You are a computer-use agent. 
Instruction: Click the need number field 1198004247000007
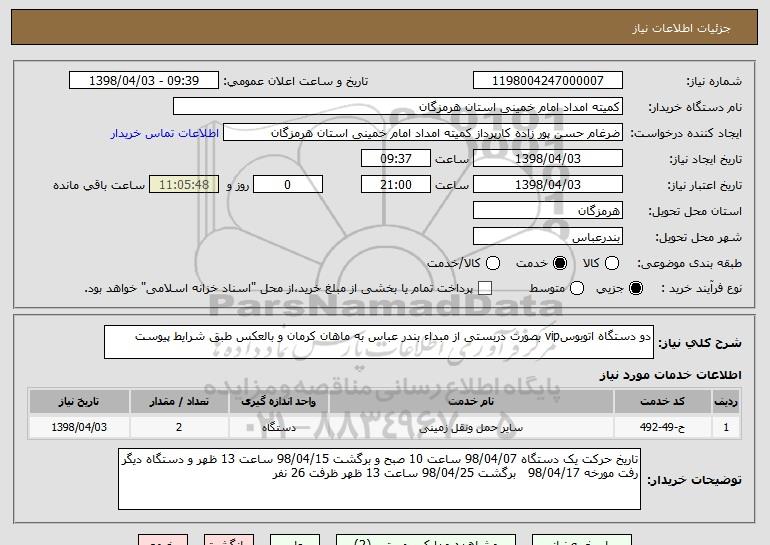click(548, 81)
